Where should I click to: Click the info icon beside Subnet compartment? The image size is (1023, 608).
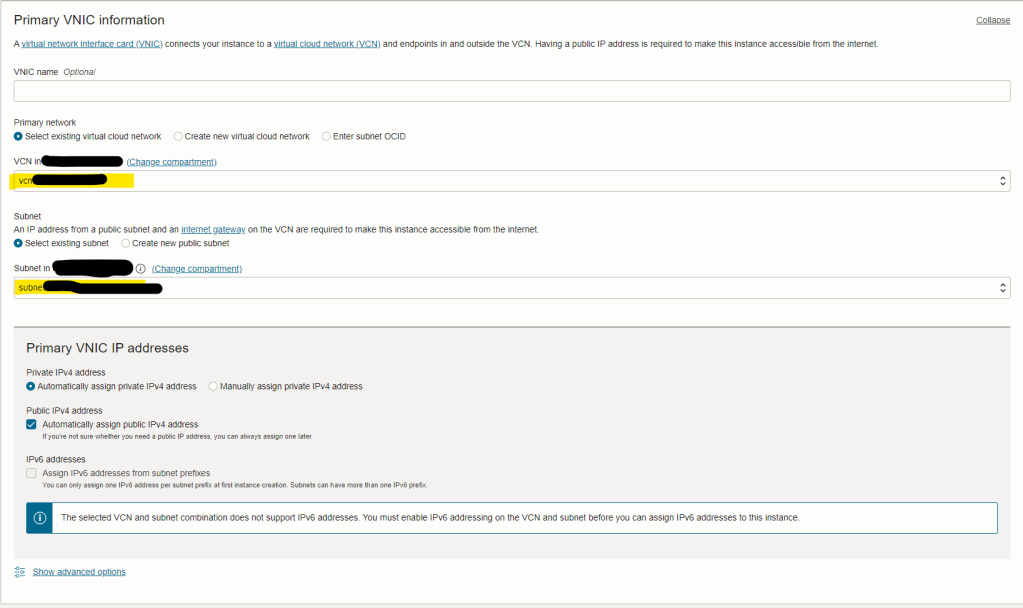point(141,269)
